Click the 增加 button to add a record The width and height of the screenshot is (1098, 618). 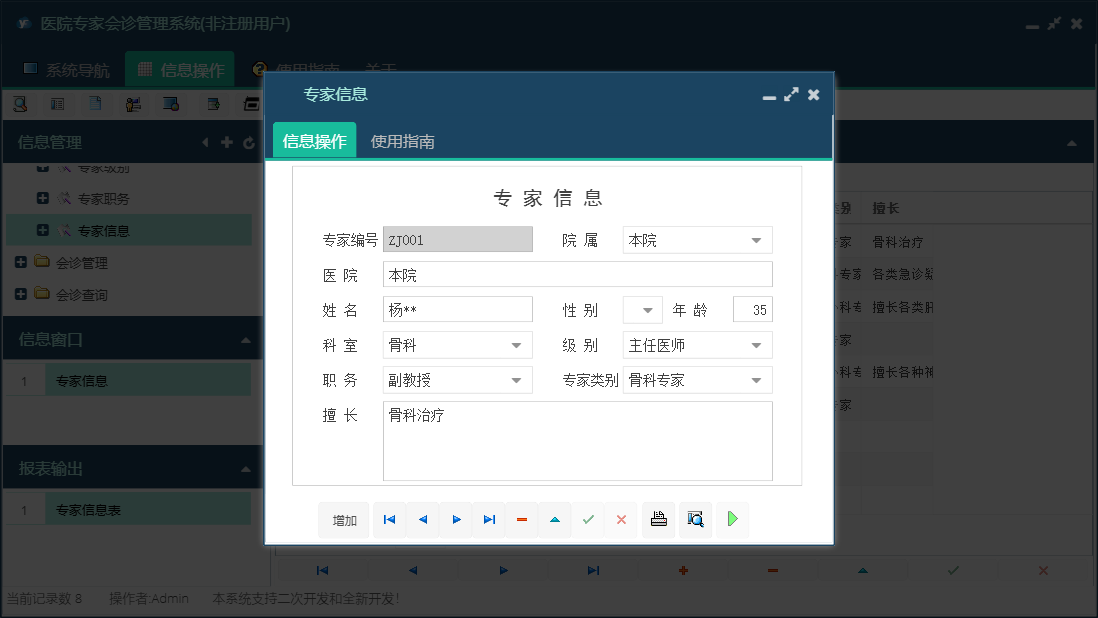pos(343,519)
